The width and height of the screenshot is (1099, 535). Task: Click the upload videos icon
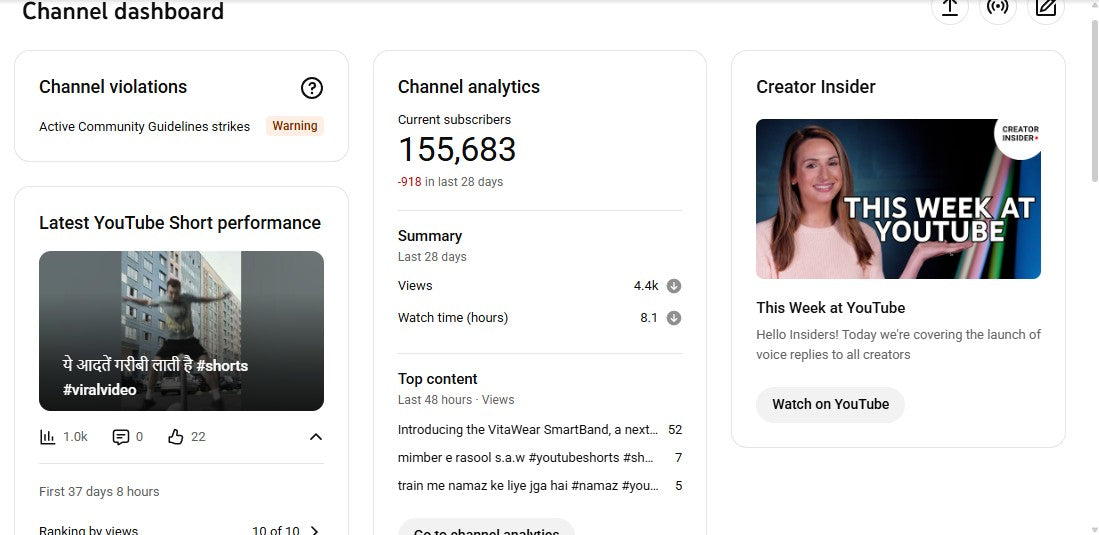(x=950, y=8)
